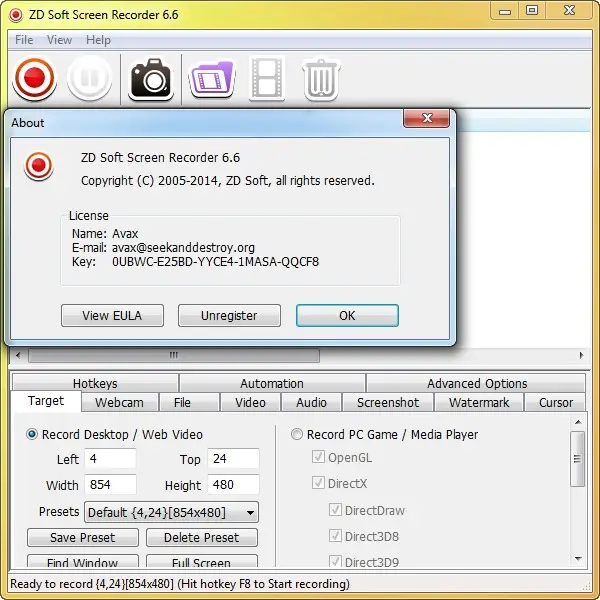Click the Top position input field
Viewport: 600px width, 600px height.
(x=233, y=458)
